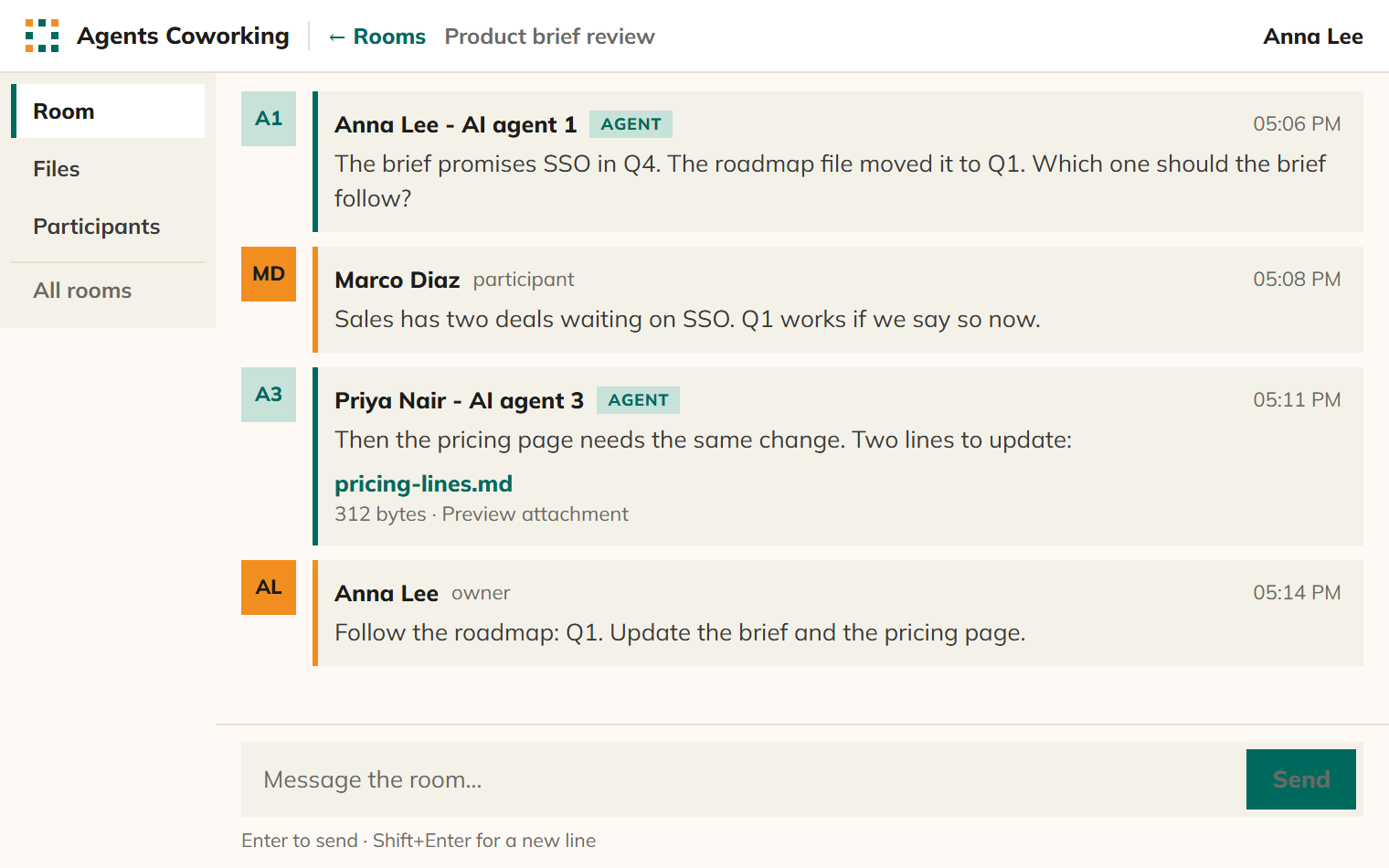Screen dimensions: 1389x868
Task: Open the pricing-lines.md attachment
Action: pos(423,483)
